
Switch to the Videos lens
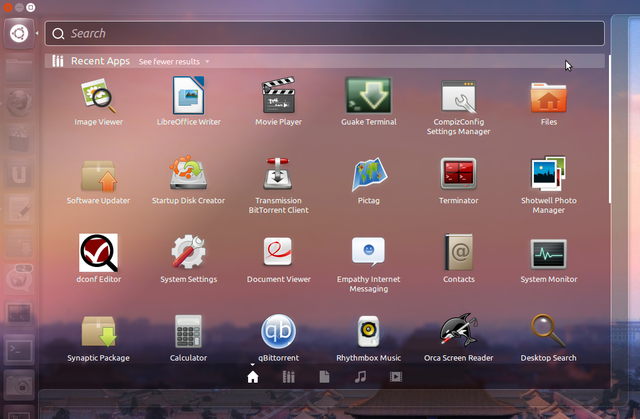(x=396, y=377)
